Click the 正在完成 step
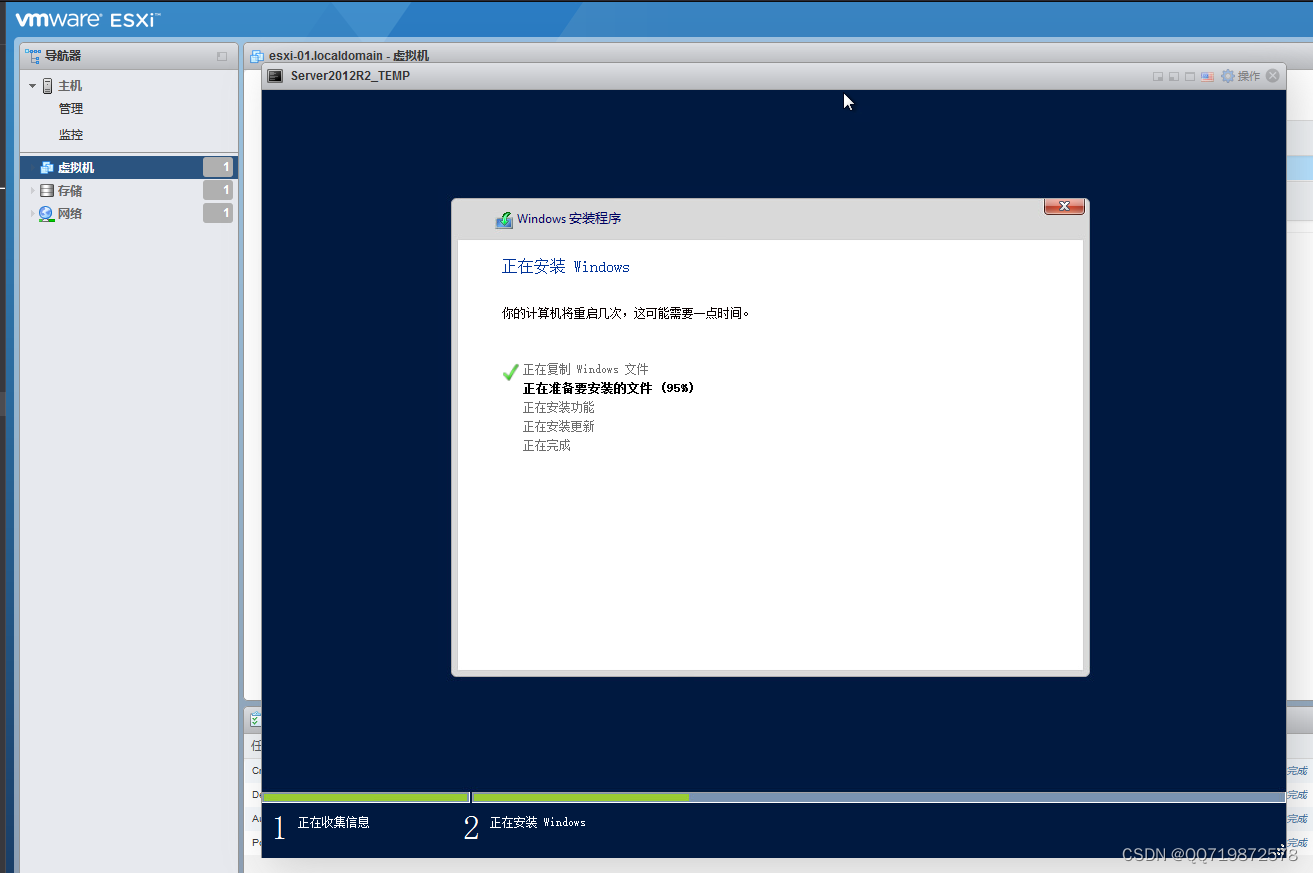 click(547, 445)
